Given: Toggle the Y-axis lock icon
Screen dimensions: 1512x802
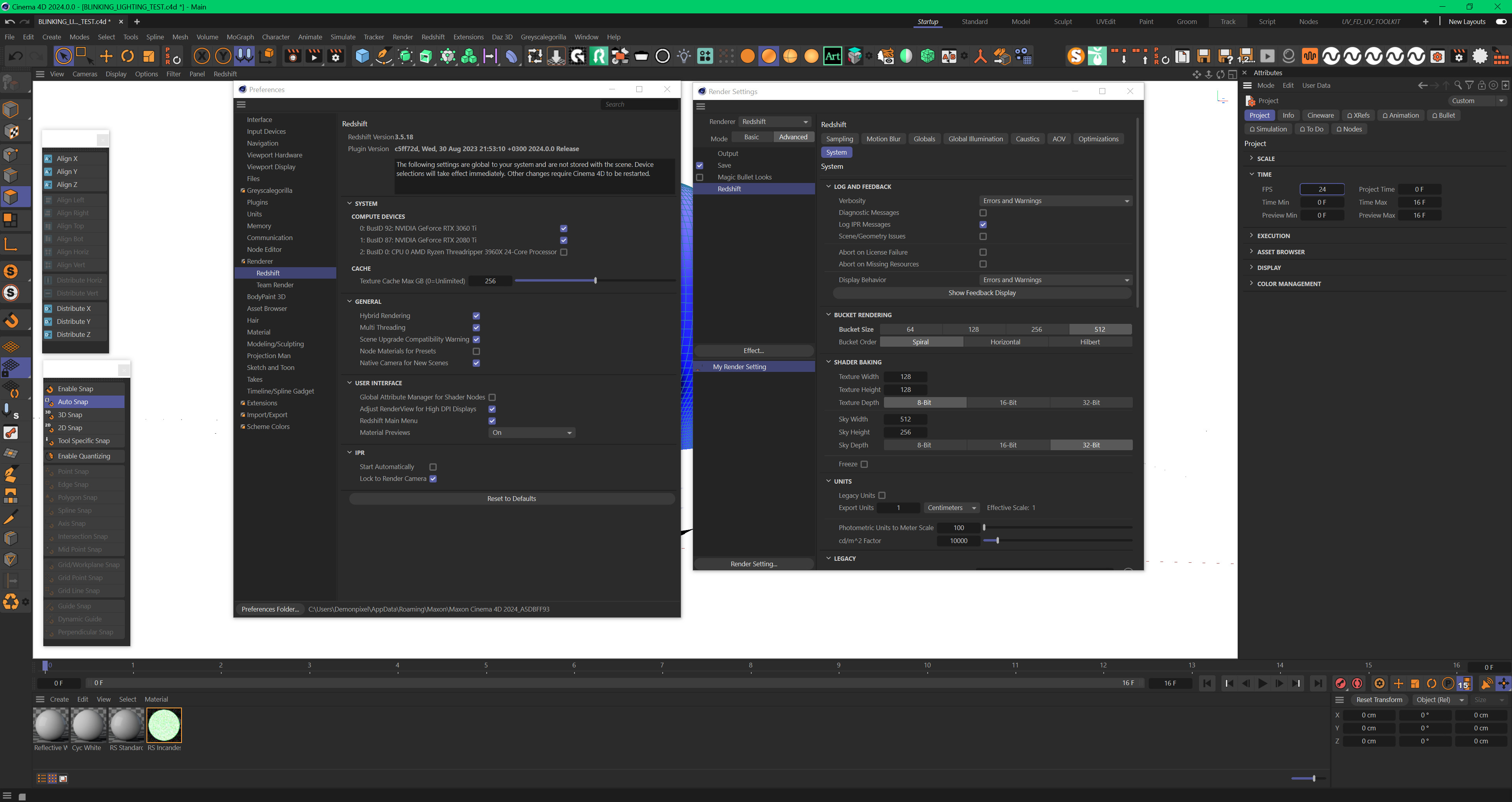Looking at the screenshot, I should coord(223,56).
